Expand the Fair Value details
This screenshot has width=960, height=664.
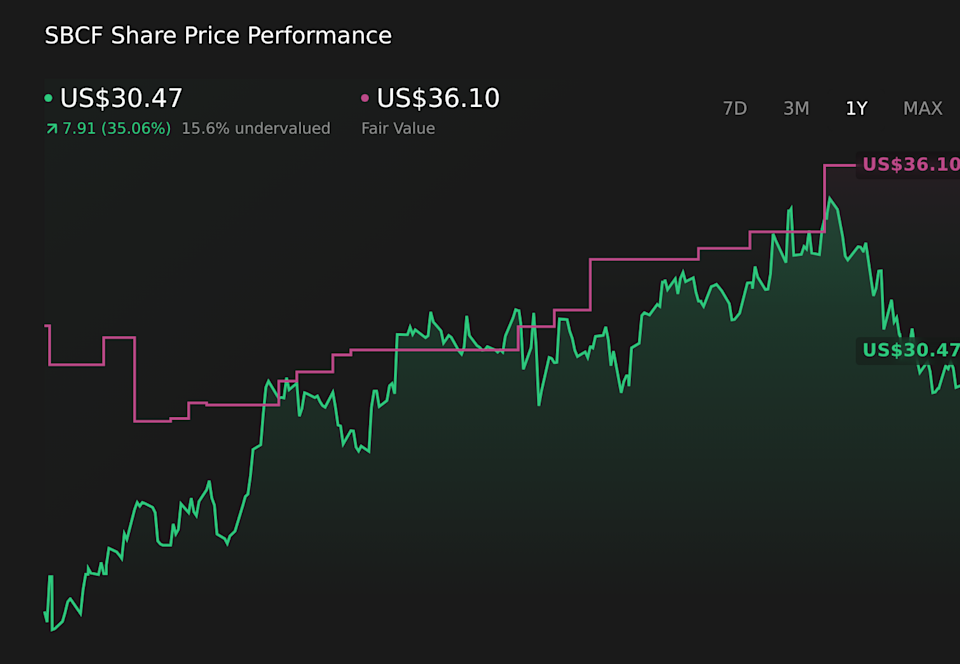coord(398,128)
